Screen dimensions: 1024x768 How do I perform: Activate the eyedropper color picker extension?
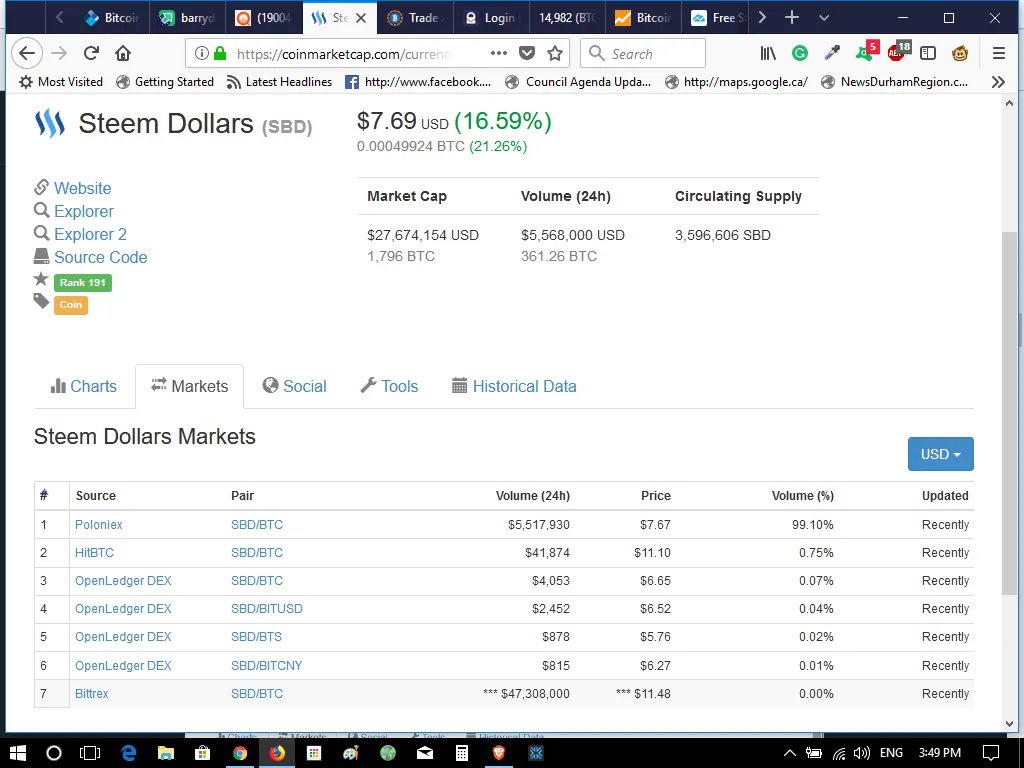pyautogui.click(x=832, y=54)
